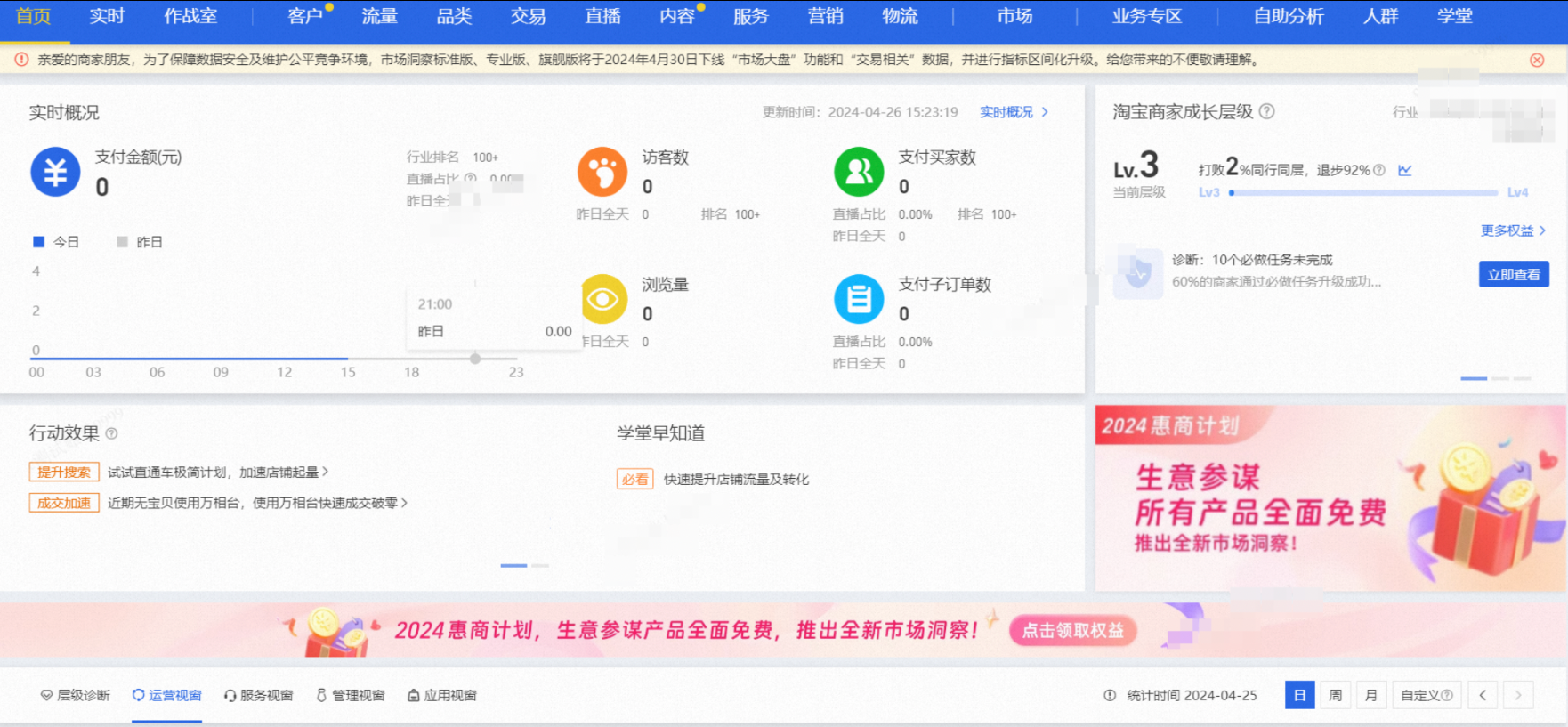The image size is (1568, 727).
Task: Click the paid sub-orders blue icon
Action: tap(859, 299)
